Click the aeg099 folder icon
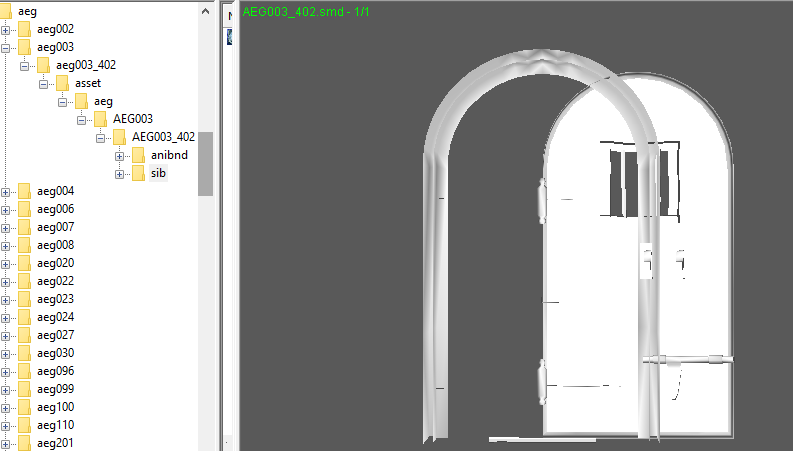 24,389
